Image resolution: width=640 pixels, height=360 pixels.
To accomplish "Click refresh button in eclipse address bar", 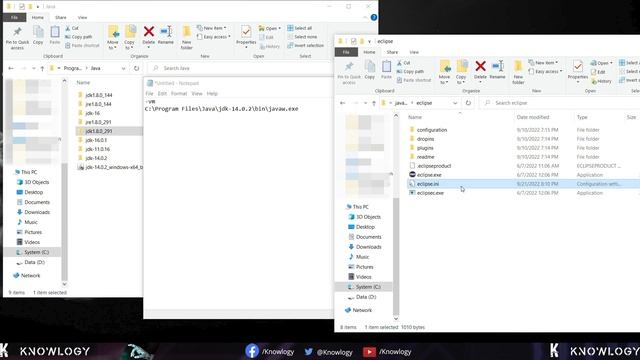I will pyautogui.click(x=468, y=103).
